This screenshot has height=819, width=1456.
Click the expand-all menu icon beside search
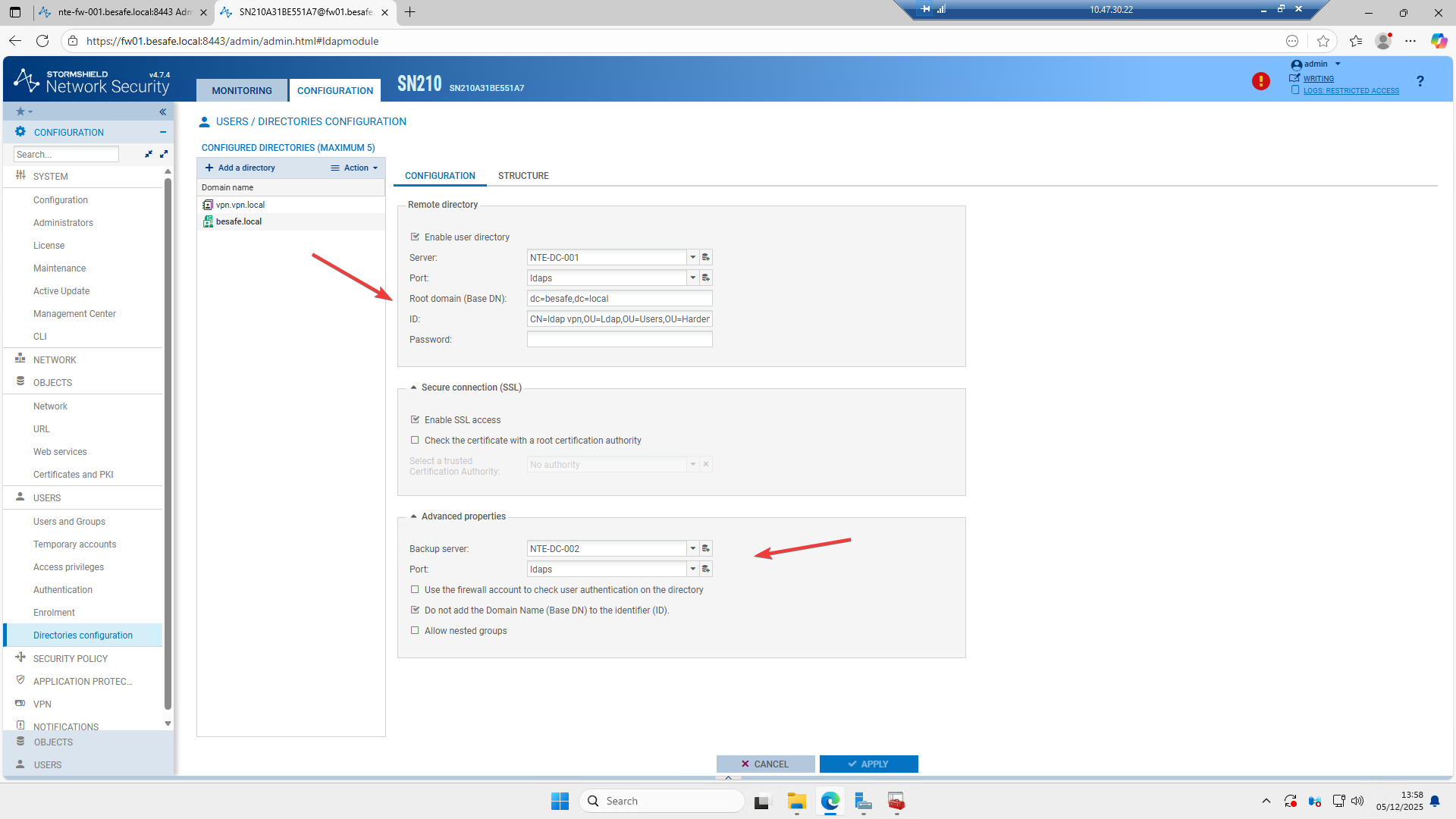click(x=164, y=154)
